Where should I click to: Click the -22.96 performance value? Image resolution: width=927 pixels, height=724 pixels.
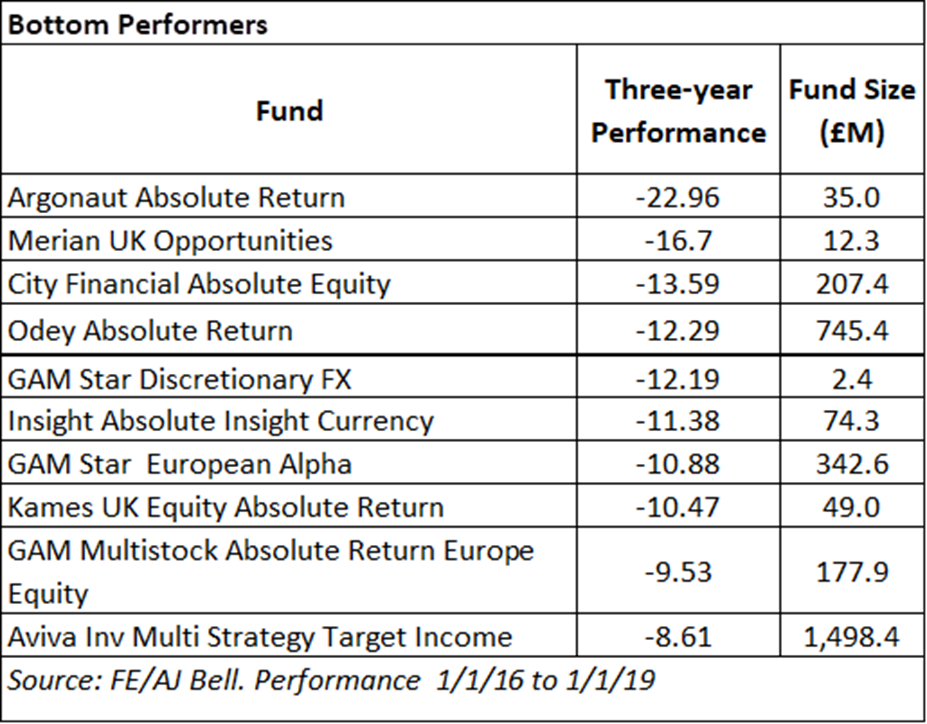(677, 197)
